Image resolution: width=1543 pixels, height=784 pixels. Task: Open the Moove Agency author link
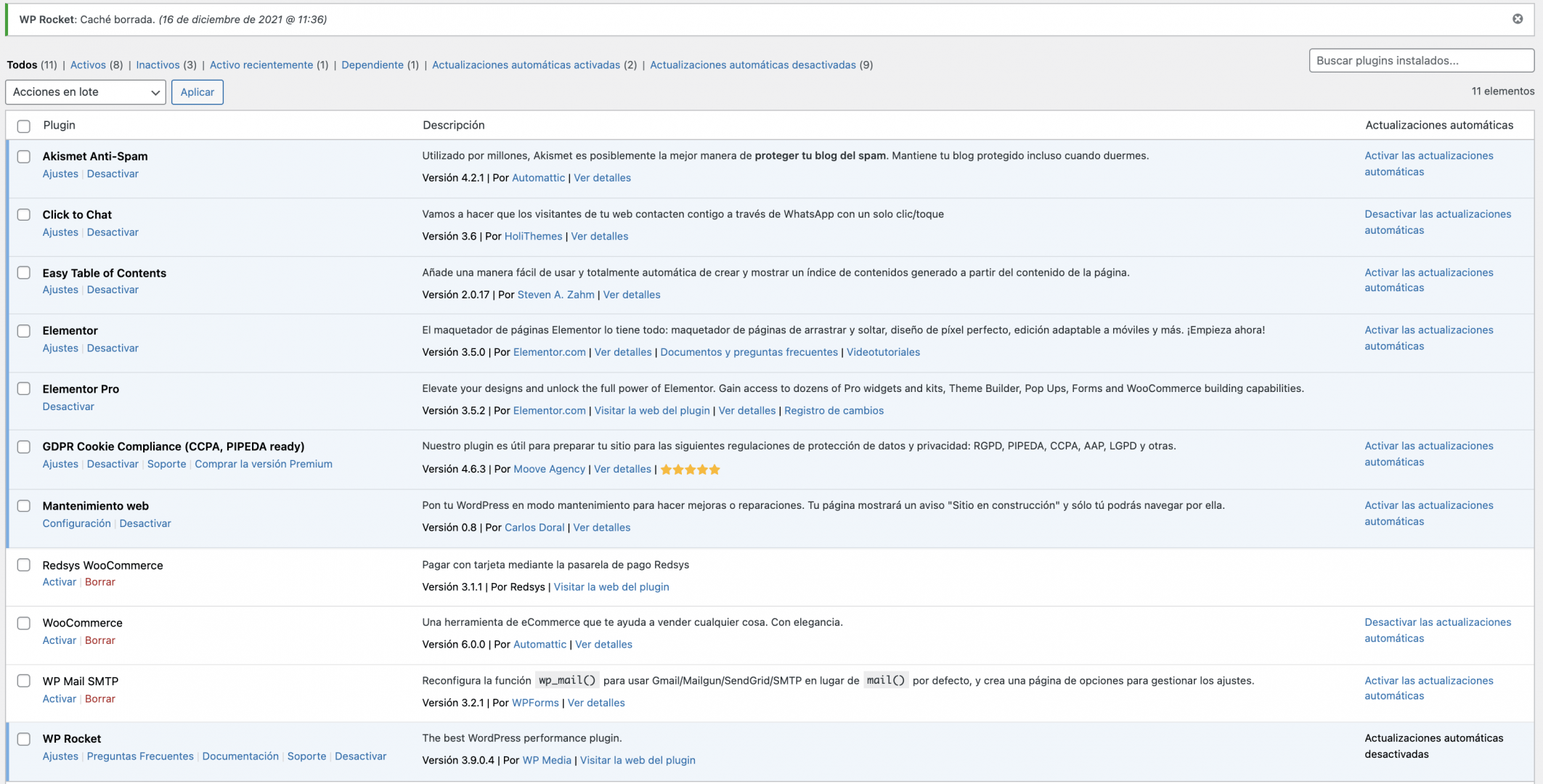(x=549, y=470)
